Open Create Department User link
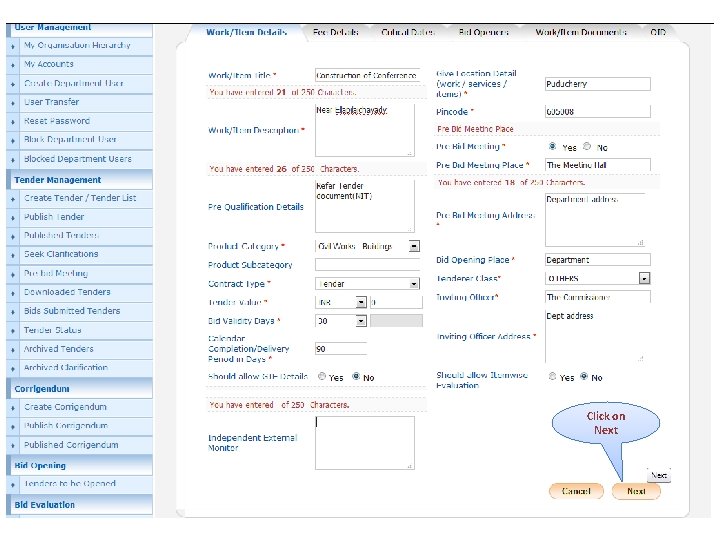 pyautogui.click(x=73, y=84)
